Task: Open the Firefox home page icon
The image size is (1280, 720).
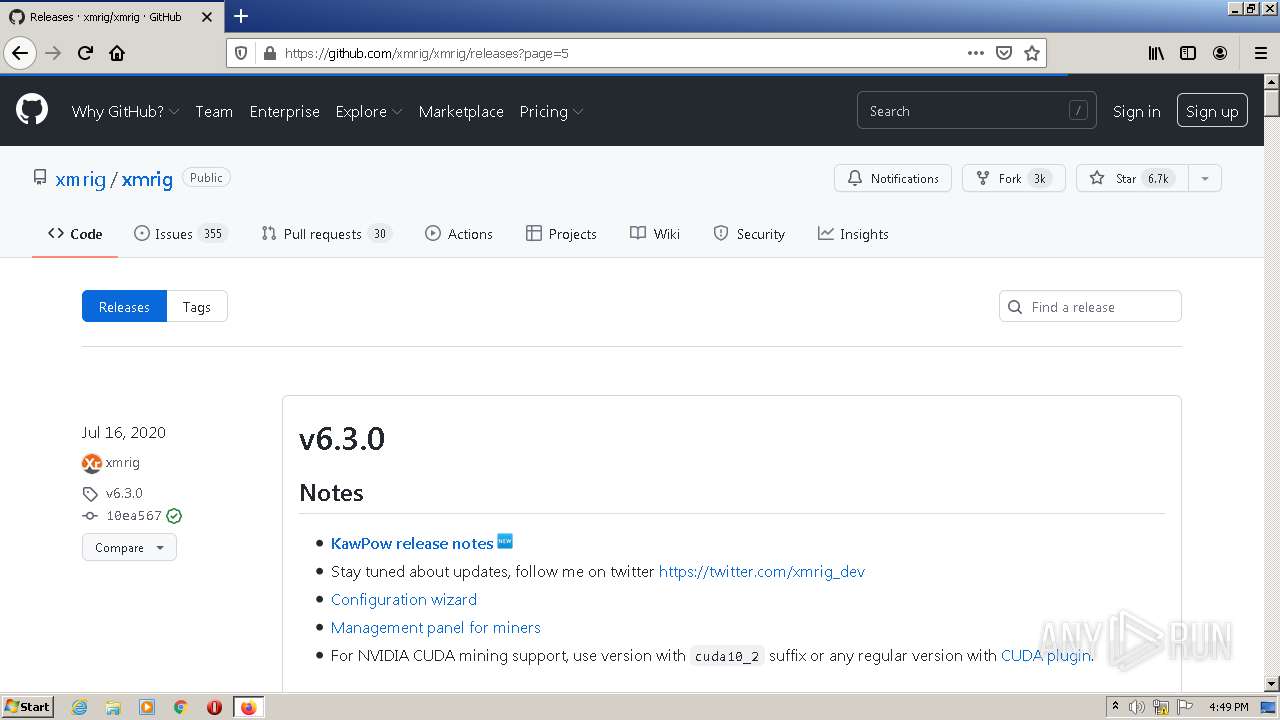Action: pos(117,53)
